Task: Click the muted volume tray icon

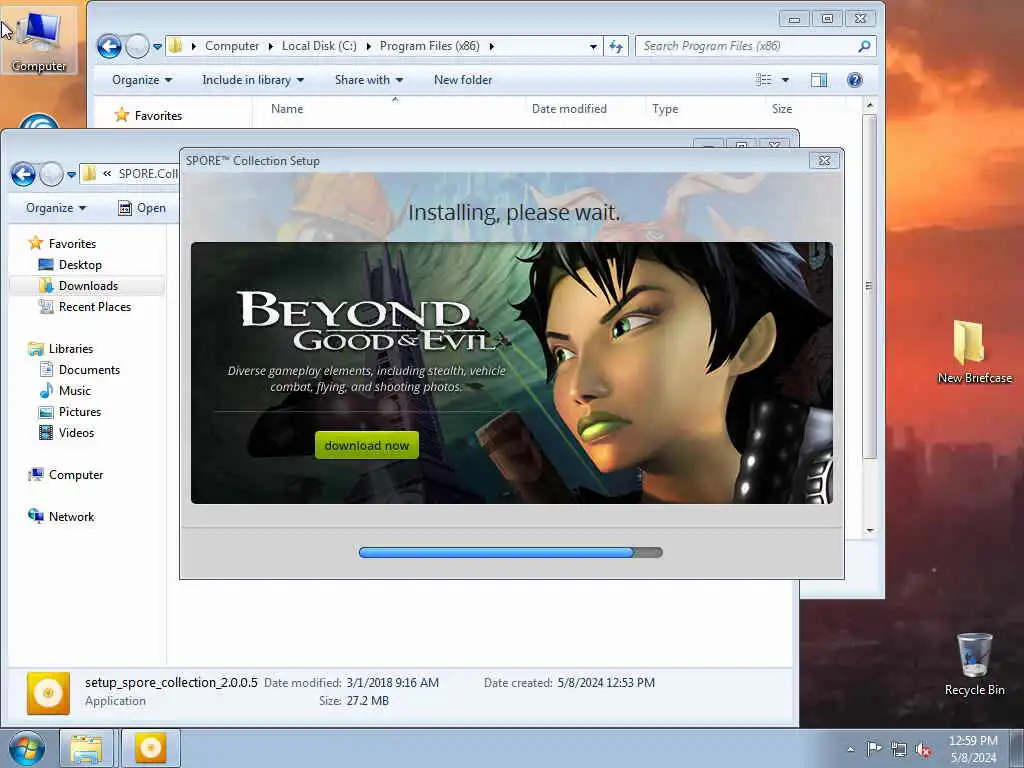Action: [x=923, y=750]
